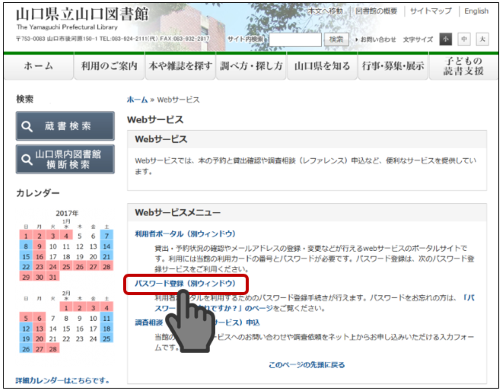Open the お問い合わせ link

tap(378, 40)
